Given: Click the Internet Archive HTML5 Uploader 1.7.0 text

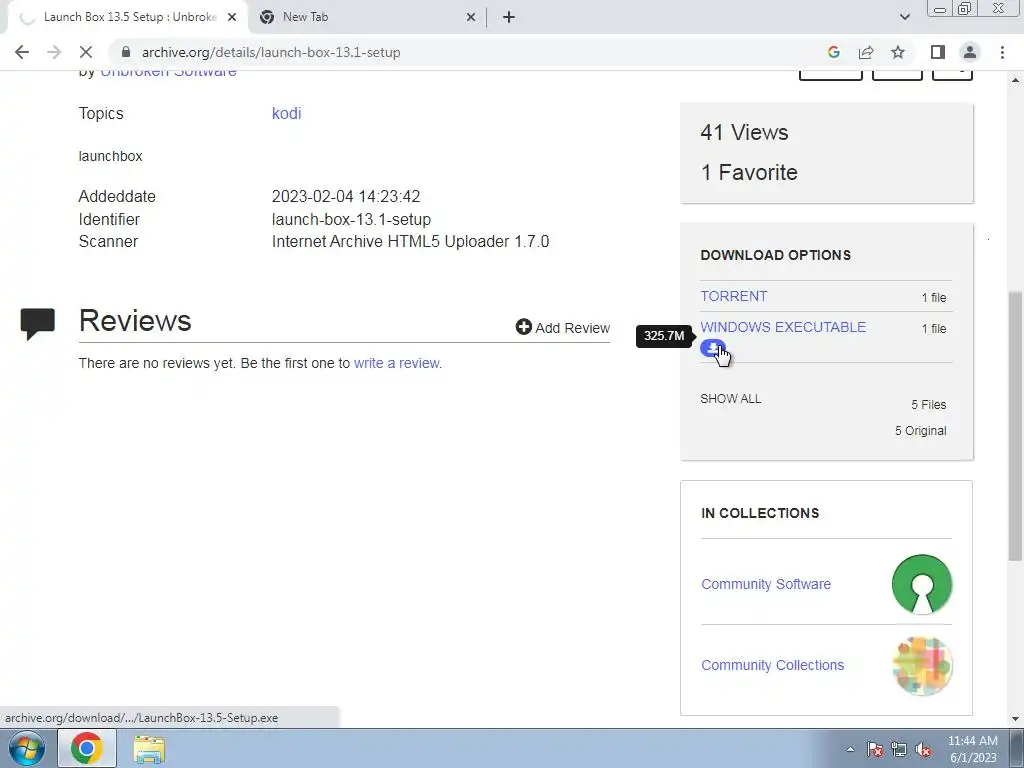Looking at the screenshot, I should [410, 242].
